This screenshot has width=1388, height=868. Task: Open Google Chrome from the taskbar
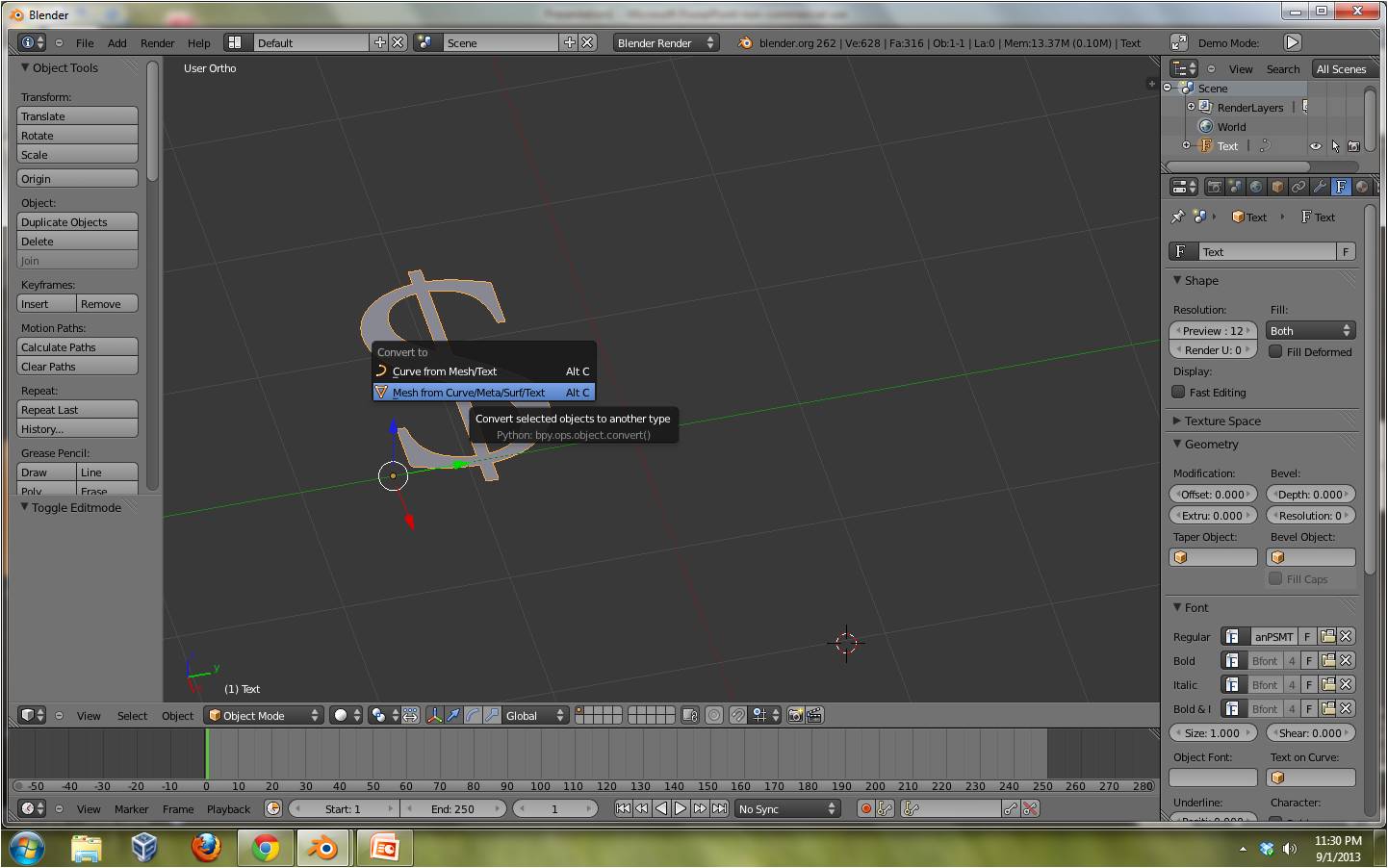tap(265, 847)
